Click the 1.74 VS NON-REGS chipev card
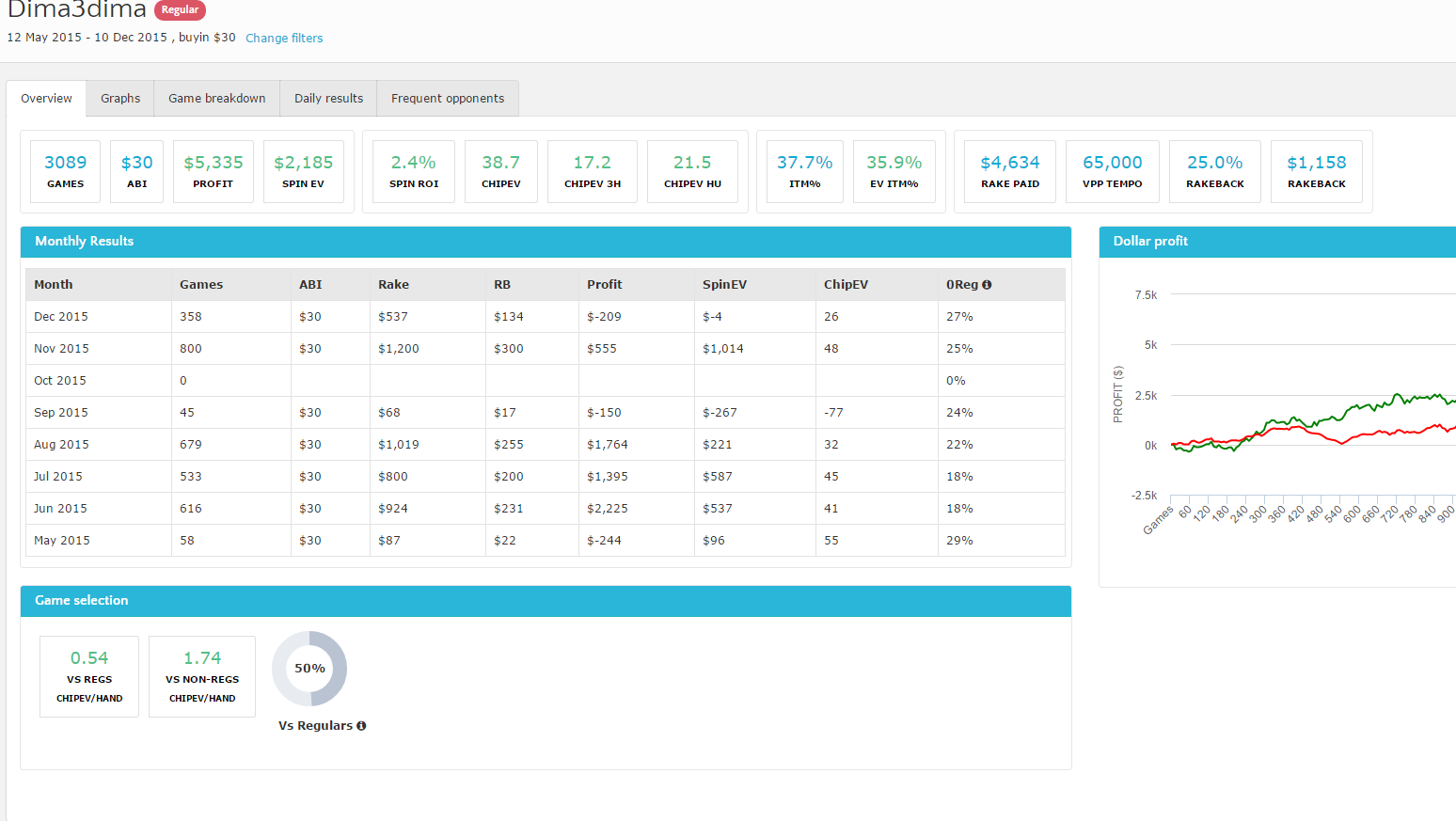Viewport: 1456px width, 821px height. (x=202, y=676)
